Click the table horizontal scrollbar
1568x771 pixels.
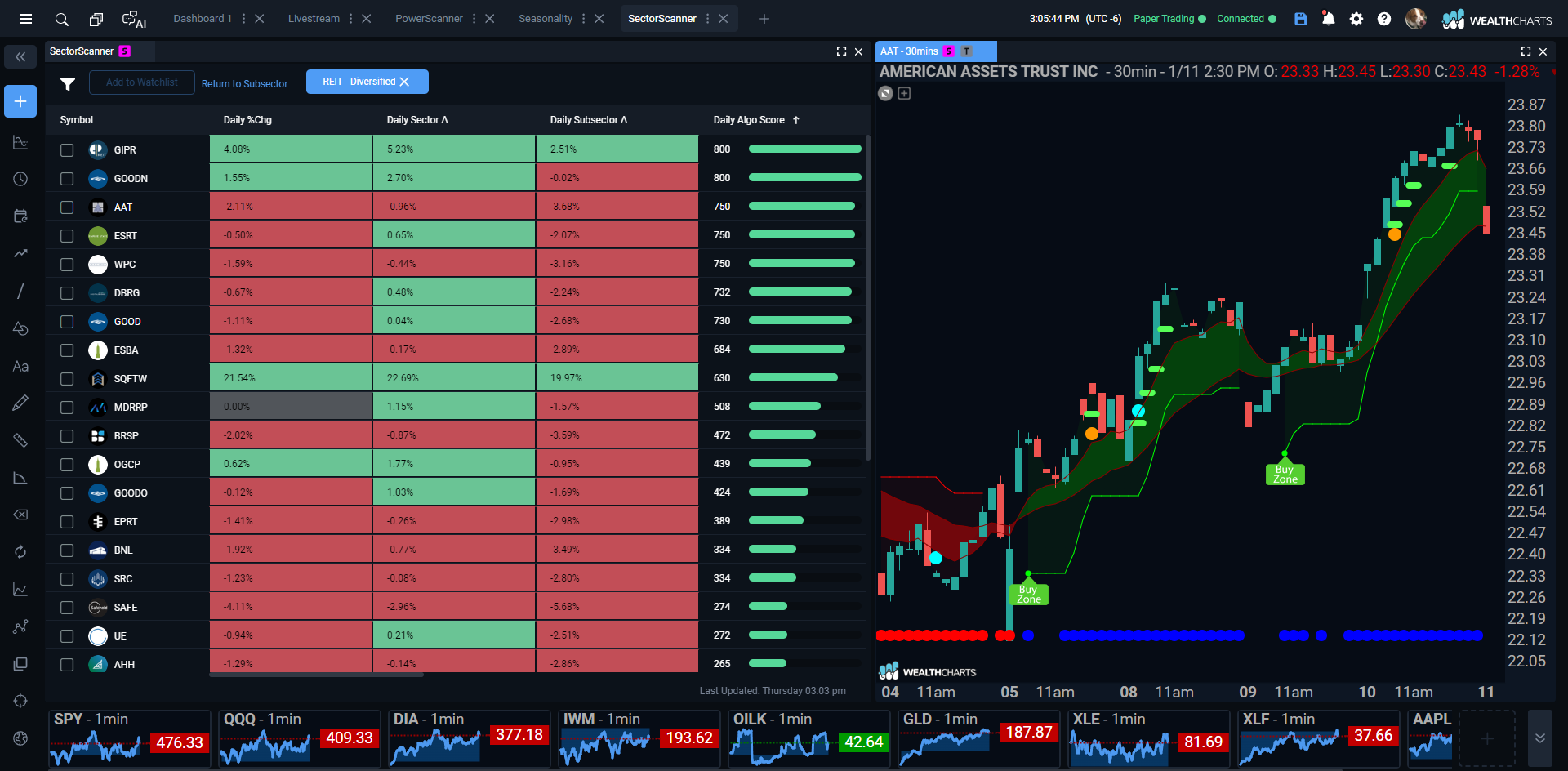316,675
